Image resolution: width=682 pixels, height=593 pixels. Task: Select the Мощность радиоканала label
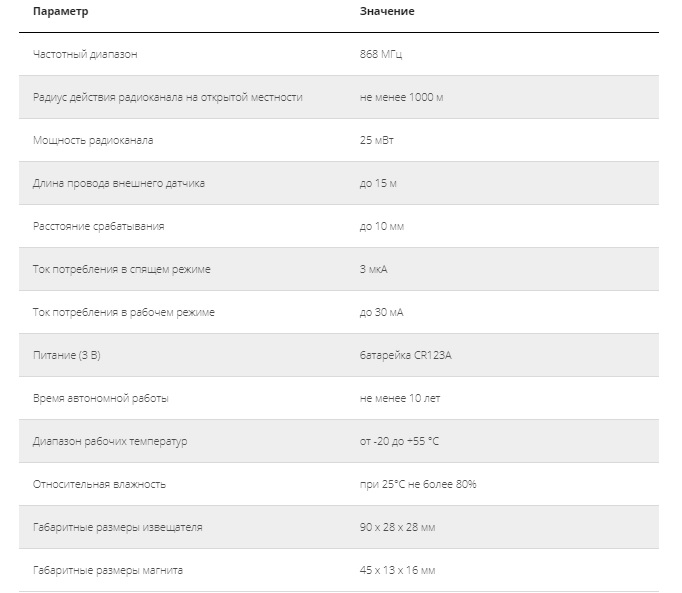[93, 141]
